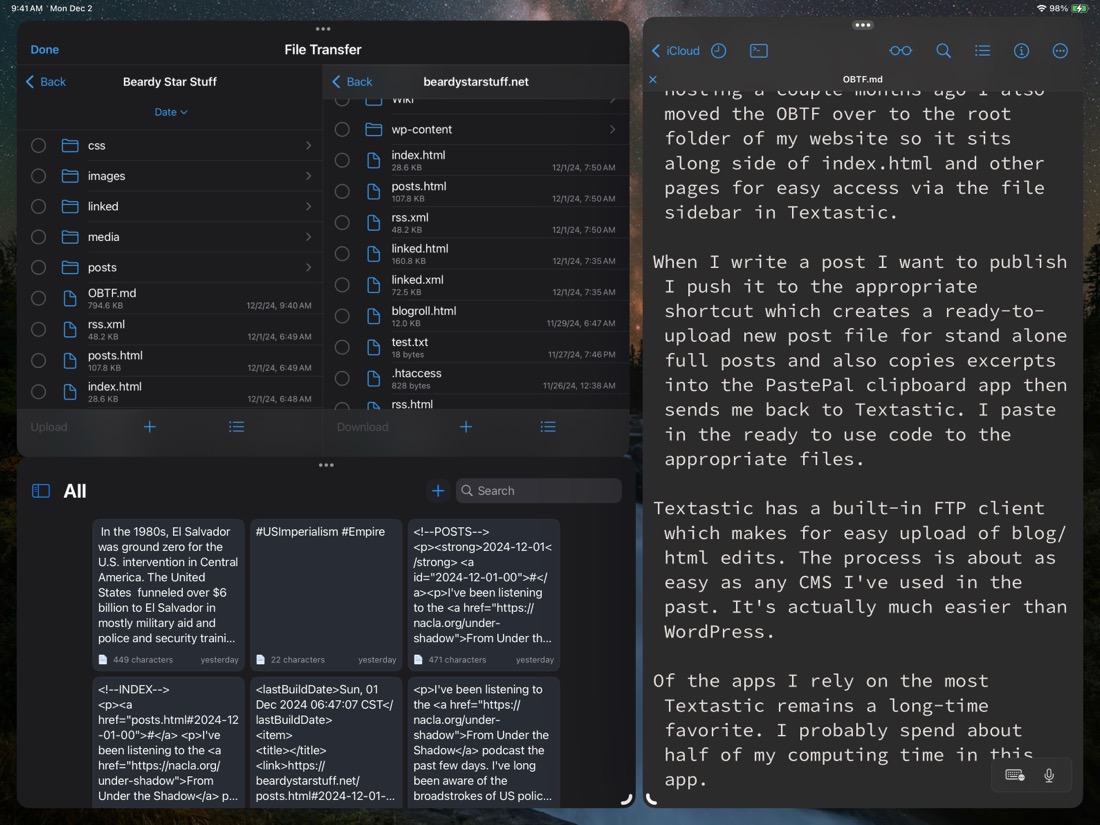Image resolution: width=1100 pixels, height=825 pixels.
Task: Open the on-screen keyboard settings icon
Action: pos(1014,775)
